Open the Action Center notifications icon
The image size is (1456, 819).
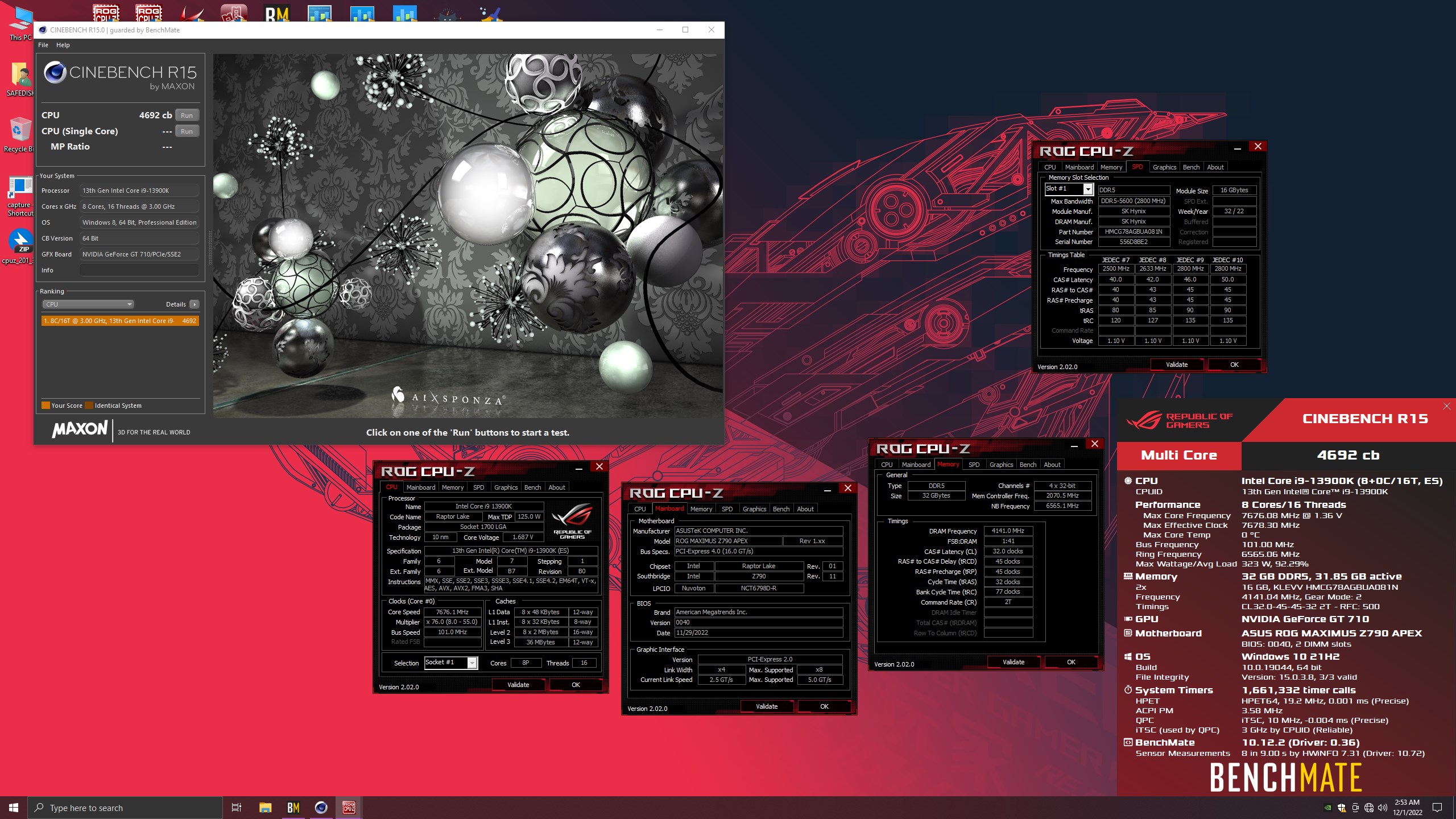tap(1437, 808)
